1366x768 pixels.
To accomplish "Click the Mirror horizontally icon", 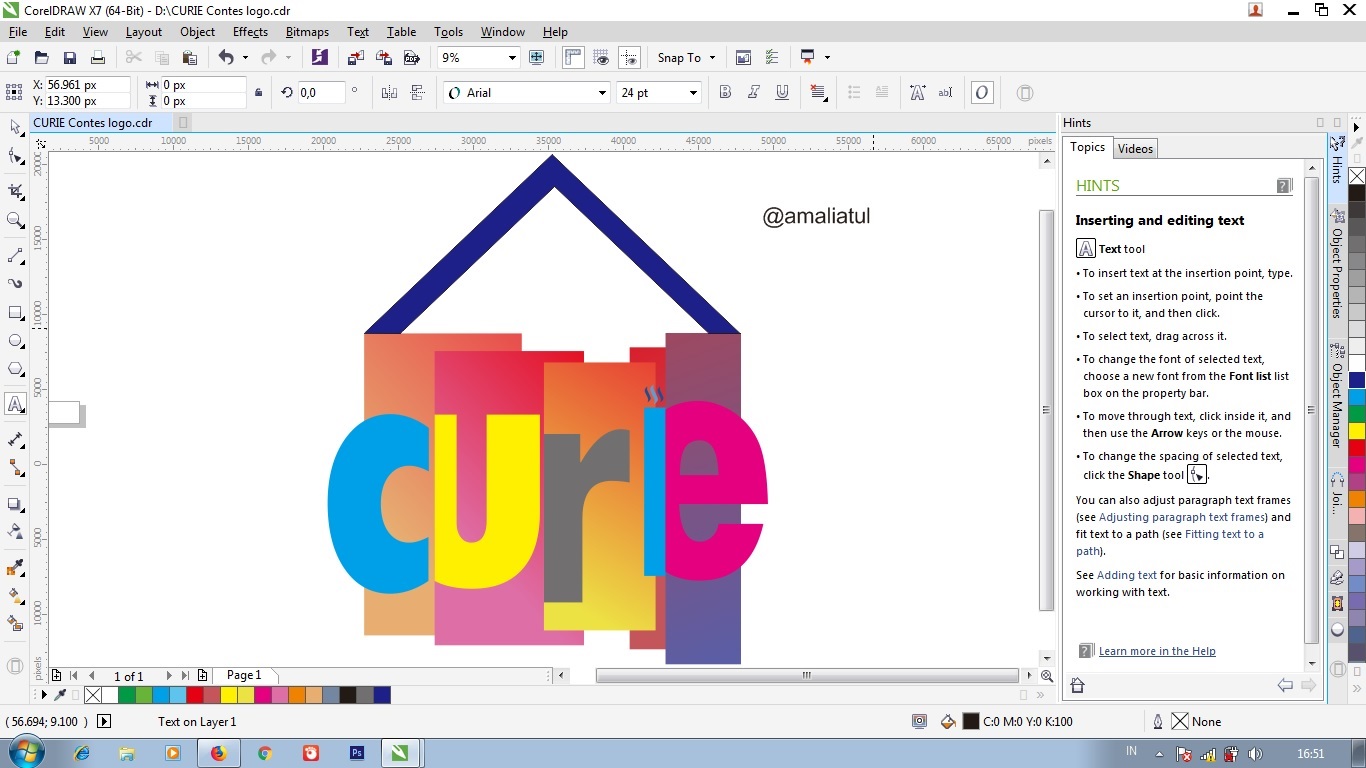I will [390, 93].
